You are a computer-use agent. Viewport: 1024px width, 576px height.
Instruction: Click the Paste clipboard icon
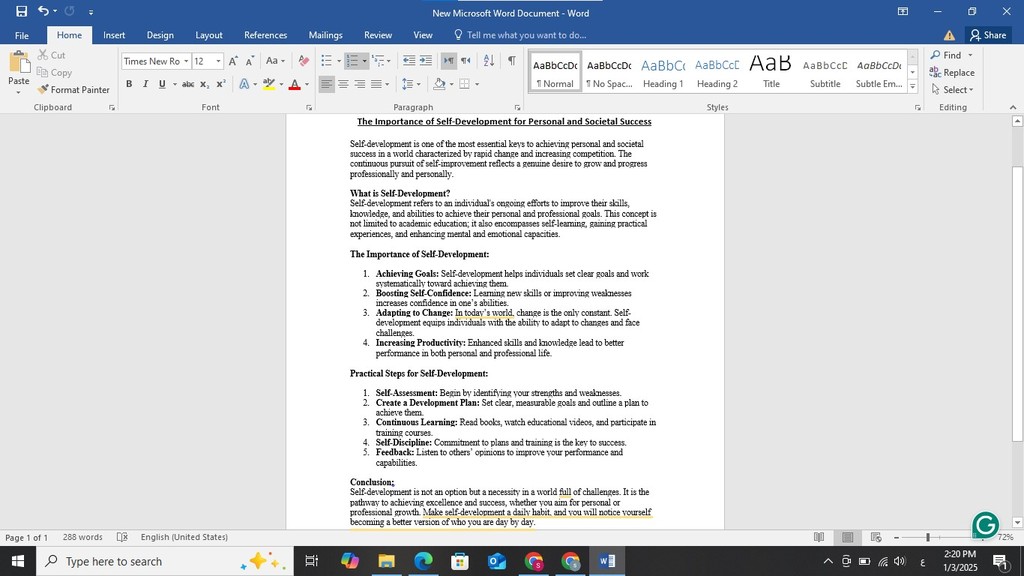[x=19, y=63]
